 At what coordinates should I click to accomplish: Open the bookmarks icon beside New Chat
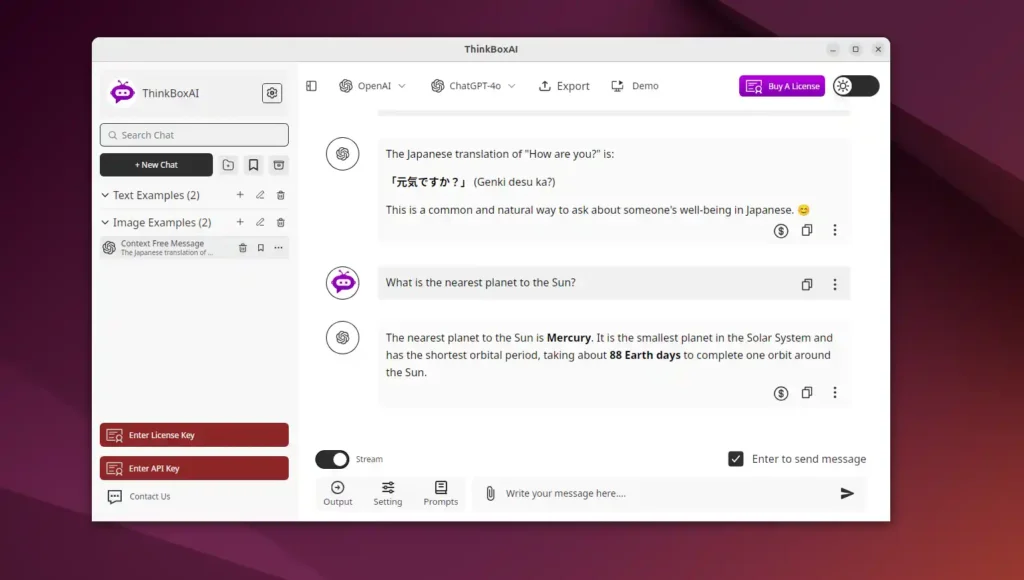click(252, 164)
